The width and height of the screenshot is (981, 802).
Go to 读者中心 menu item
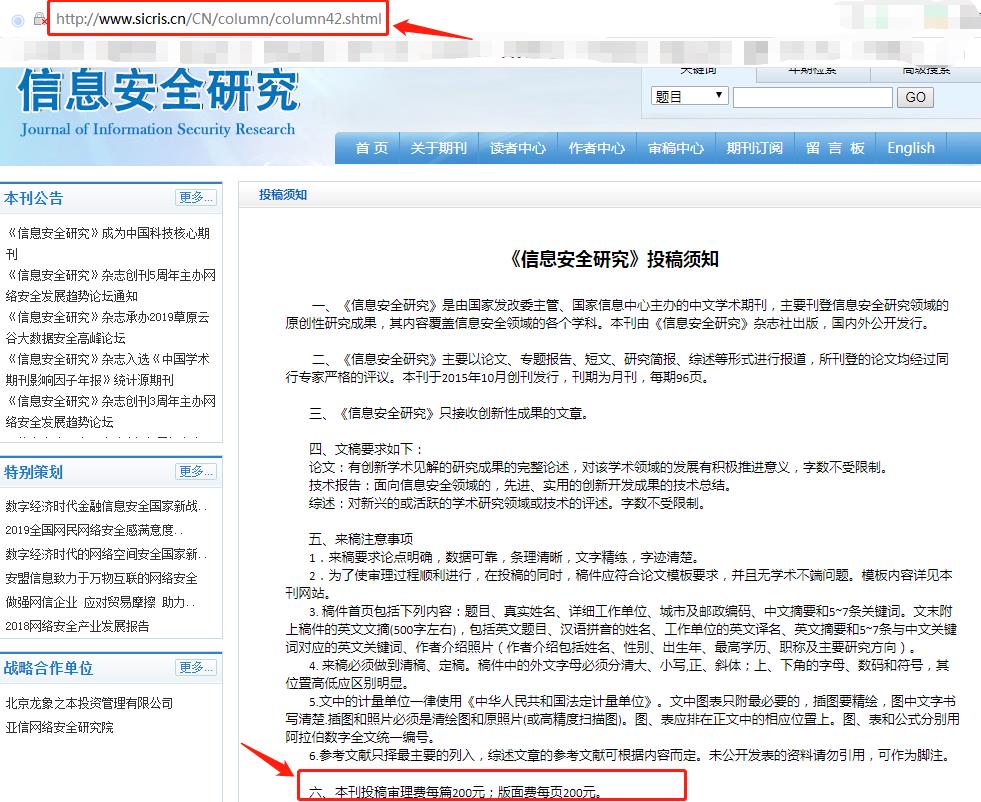tap(517, 148)
